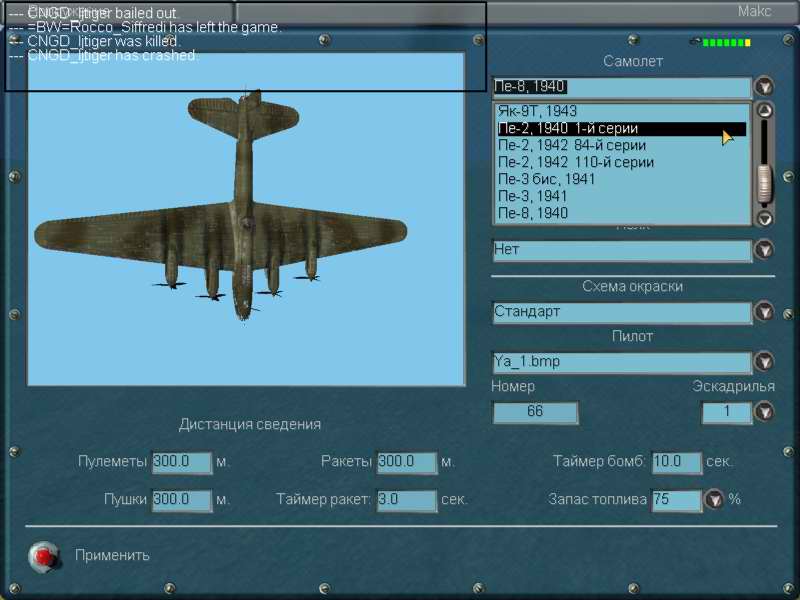Grab the aircraft list scrollbar thumb

(x=764, y=184)
